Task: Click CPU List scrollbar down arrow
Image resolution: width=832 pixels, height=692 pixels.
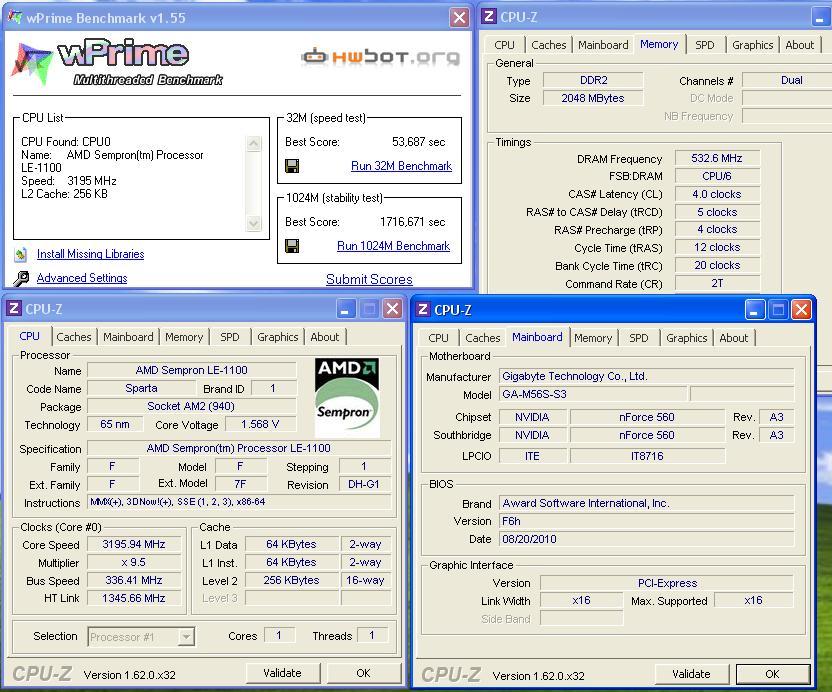Action: pyautogui.click(x=254, y=223)
